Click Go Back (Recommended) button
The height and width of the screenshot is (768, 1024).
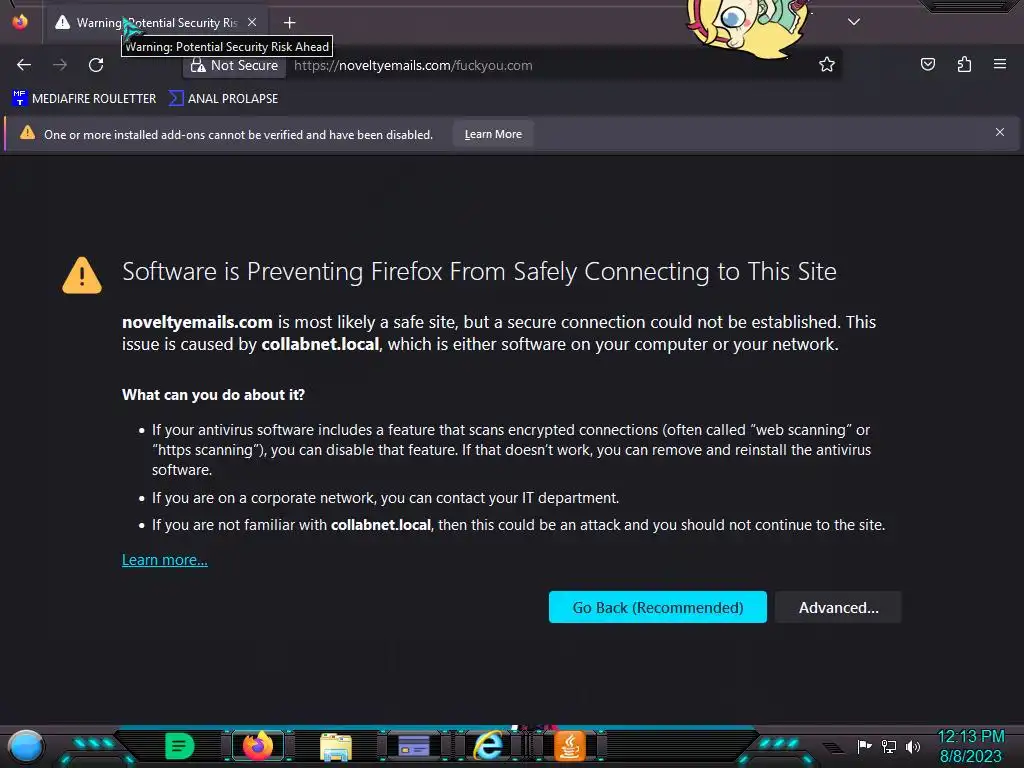tap(658, 607)
